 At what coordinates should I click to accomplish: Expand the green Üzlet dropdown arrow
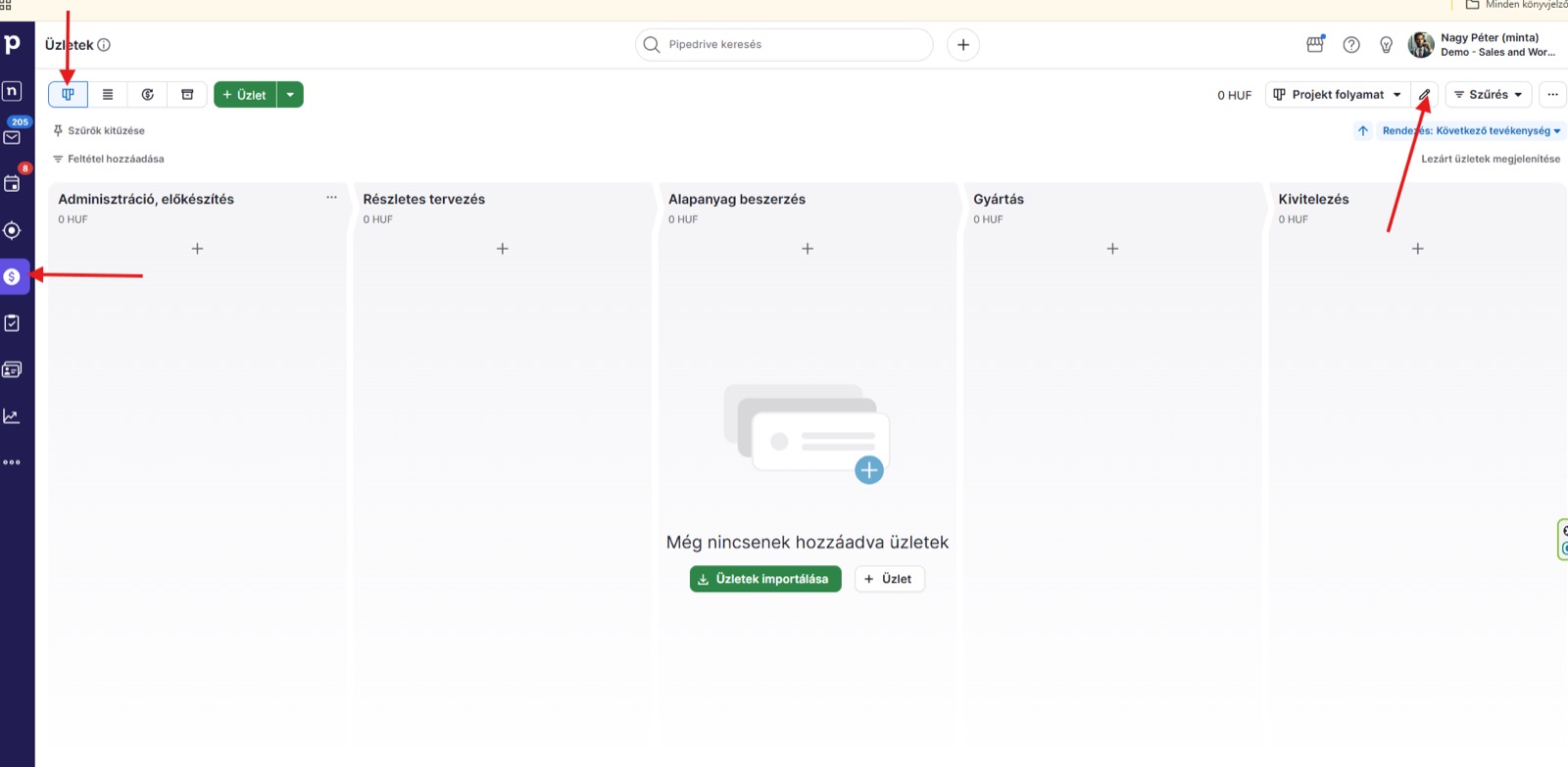pos(291,94)
